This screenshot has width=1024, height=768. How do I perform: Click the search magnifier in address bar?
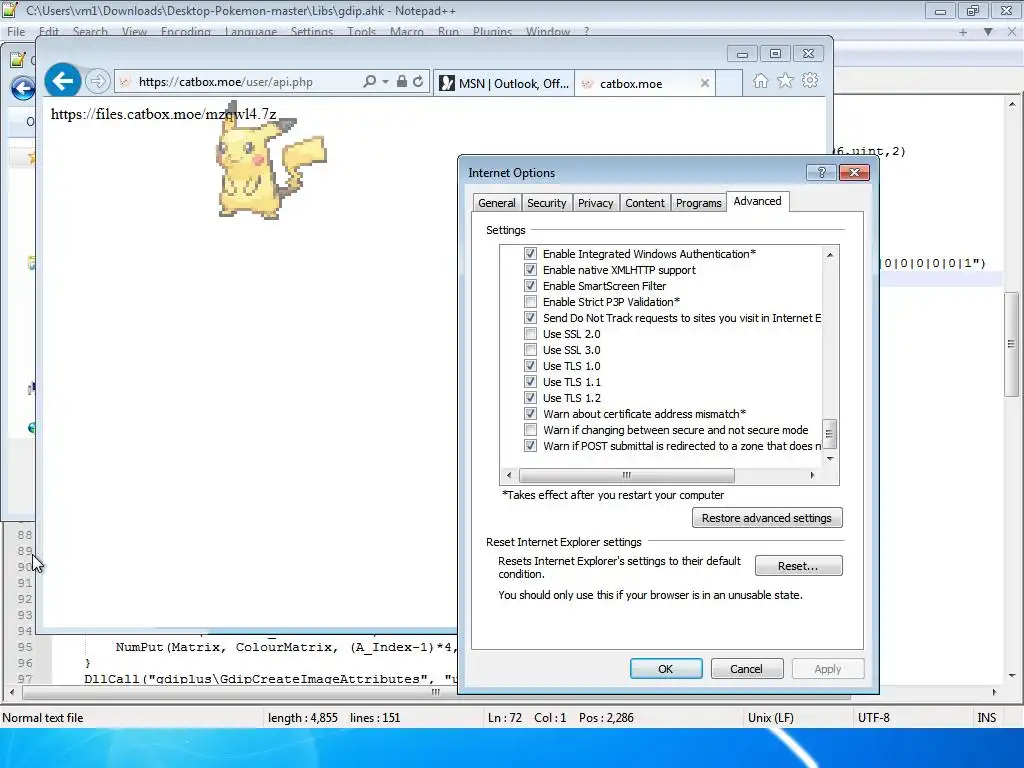click(x=369, y=82)
